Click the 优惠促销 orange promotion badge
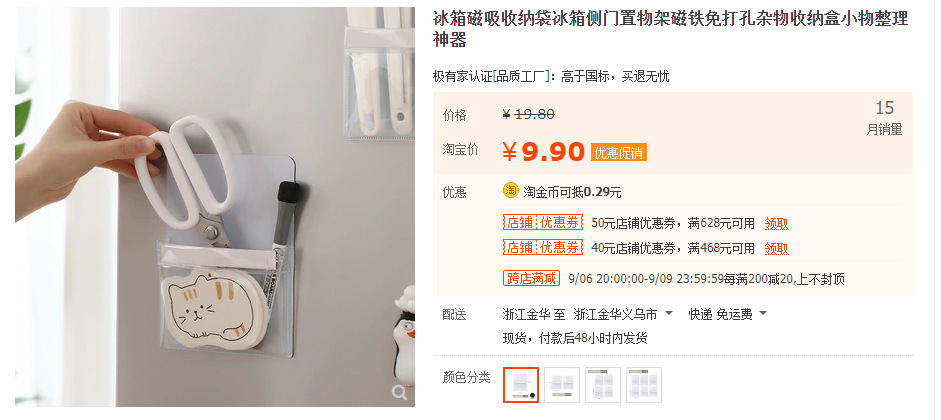The height and width of the screenshot is (420, 941). [x=619, y=152]
